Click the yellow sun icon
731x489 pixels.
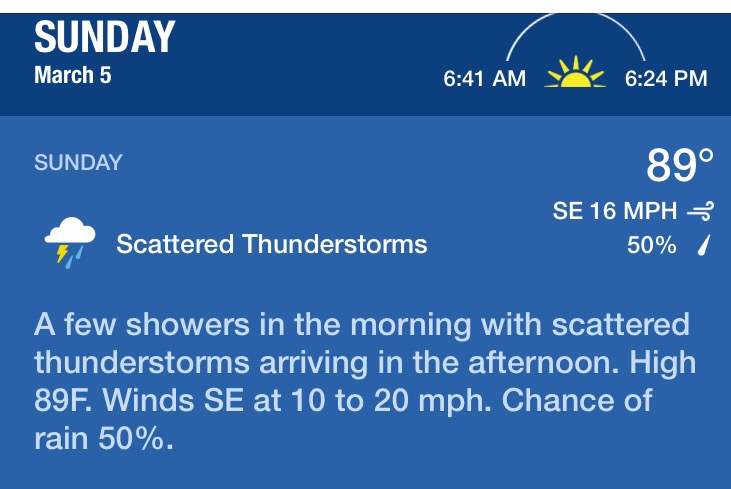coord(575,75)
